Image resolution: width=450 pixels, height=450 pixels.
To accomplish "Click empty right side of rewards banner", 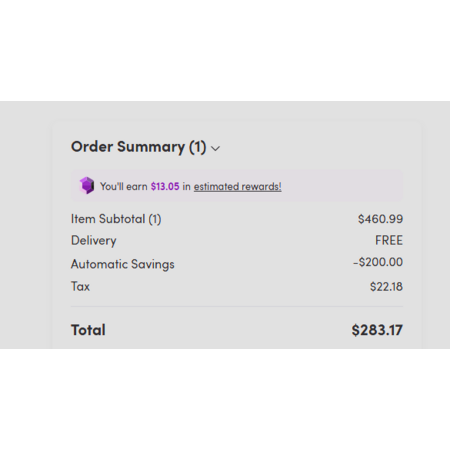I will pos(343,186).
